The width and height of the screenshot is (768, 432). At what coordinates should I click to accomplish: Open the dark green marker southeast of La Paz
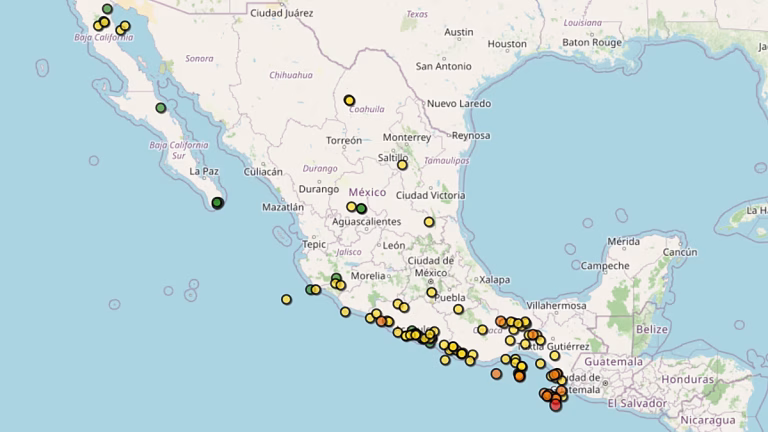coord(217,202)
